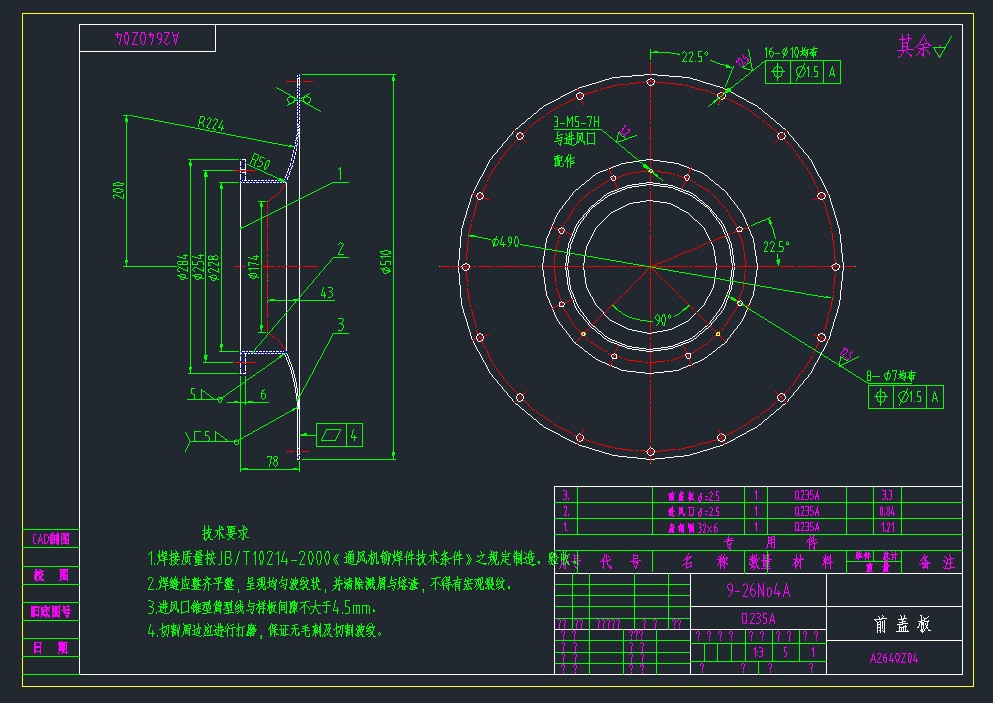Screen dimensions: 993x703
Task: Click the position tolerance frame under 8-ø7
Action: [906, 397]
